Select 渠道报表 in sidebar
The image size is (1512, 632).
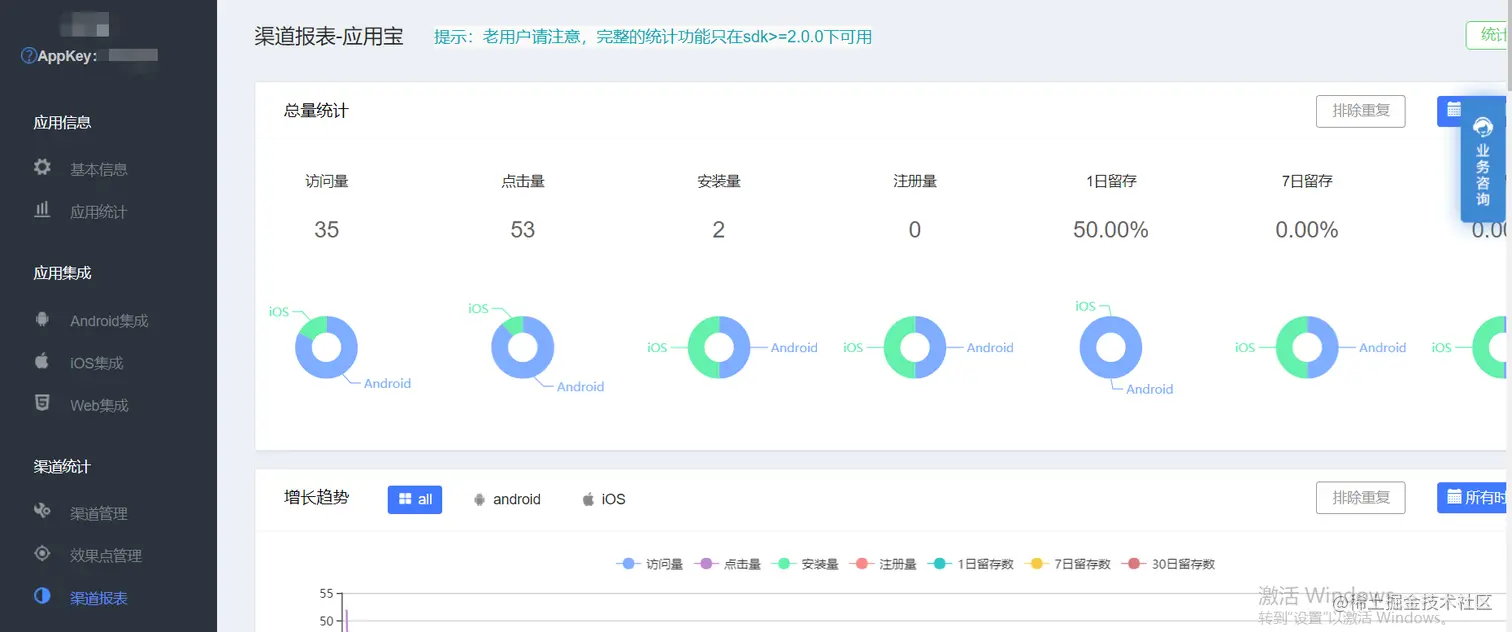click(99, 598)
